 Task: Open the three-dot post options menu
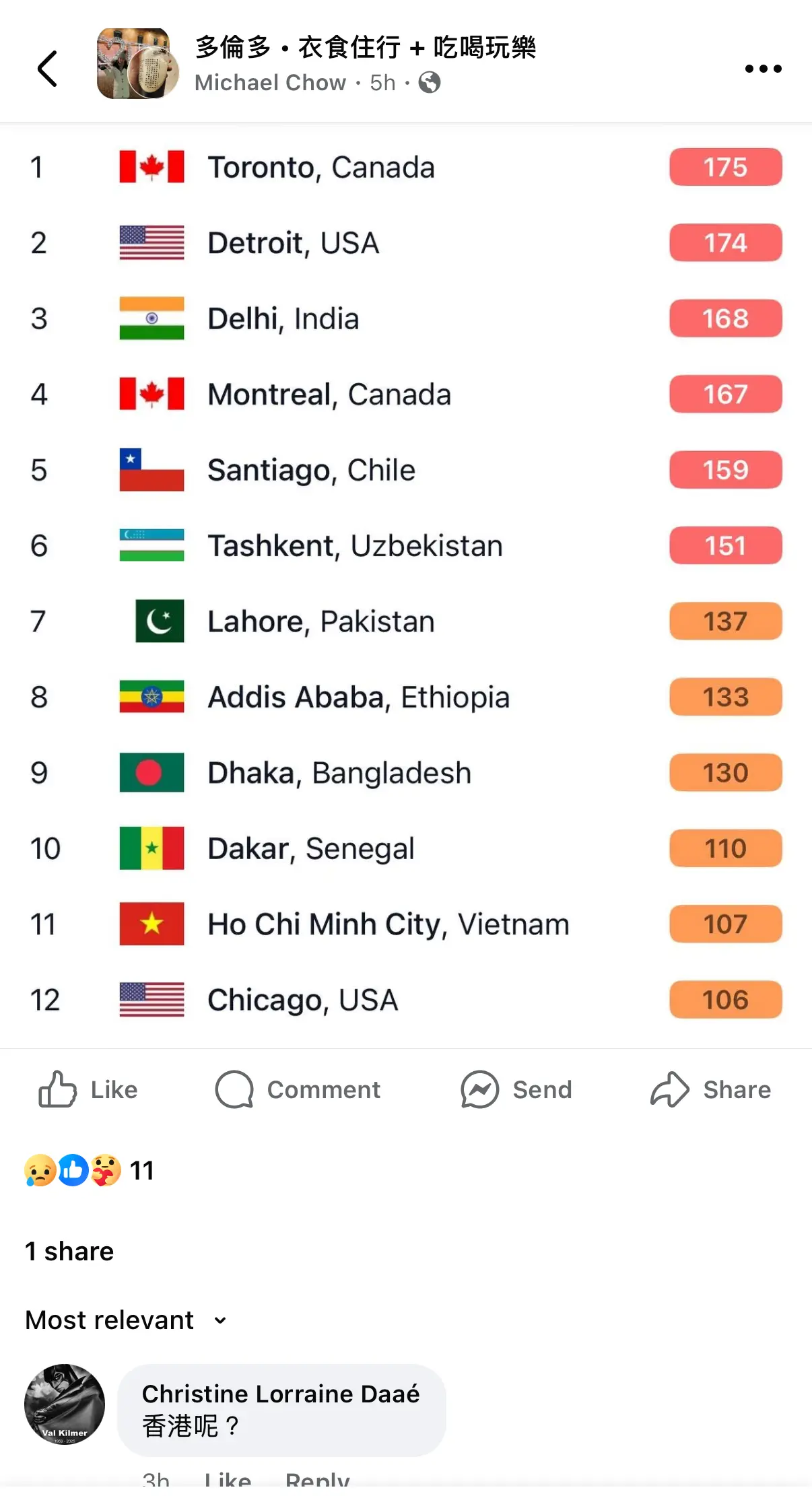click(763, 69)
